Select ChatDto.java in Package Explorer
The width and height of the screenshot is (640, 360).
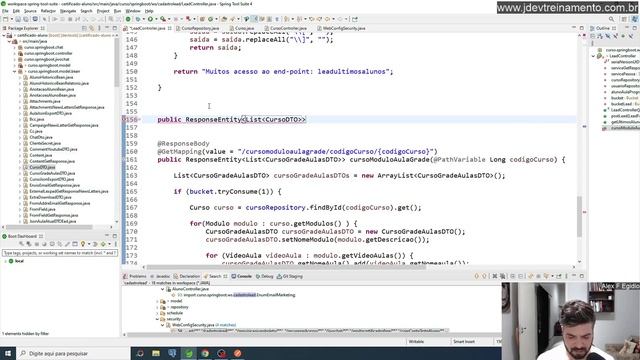(41, 138)
